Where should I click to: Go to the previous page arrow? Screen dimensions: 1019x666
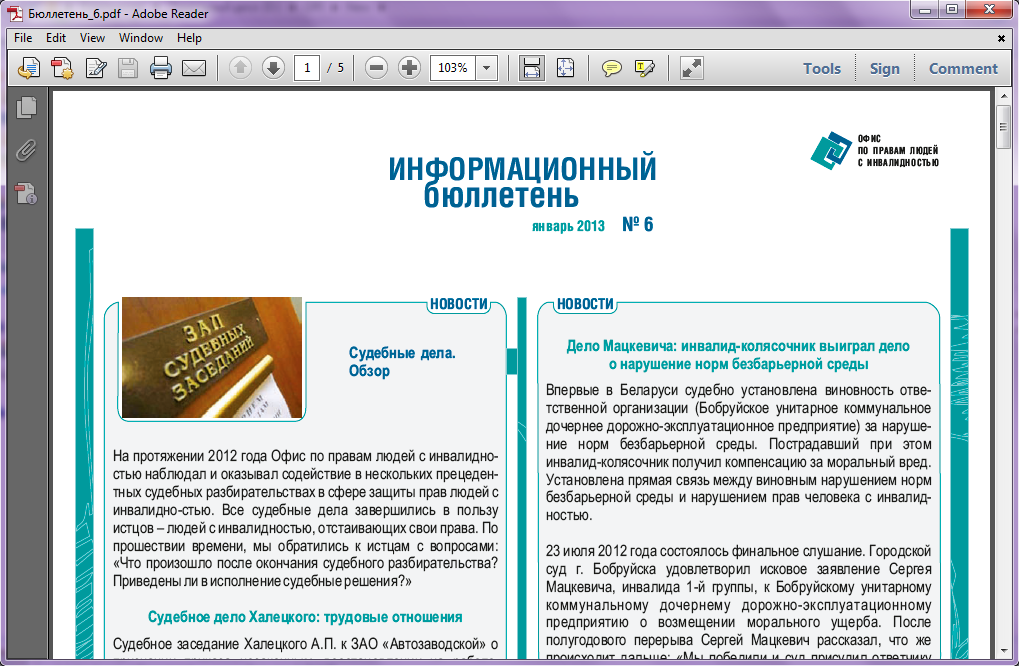[x=240, y=68]
